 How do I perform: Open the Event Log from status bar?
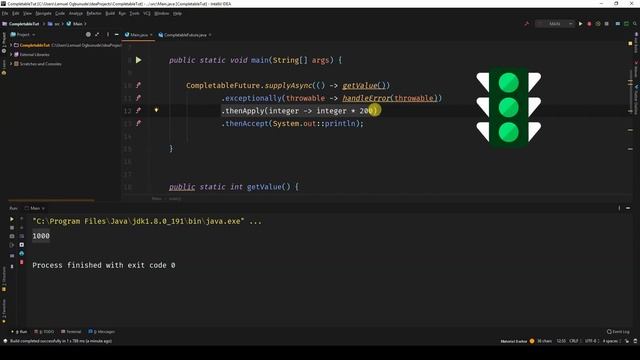point(618,331)
